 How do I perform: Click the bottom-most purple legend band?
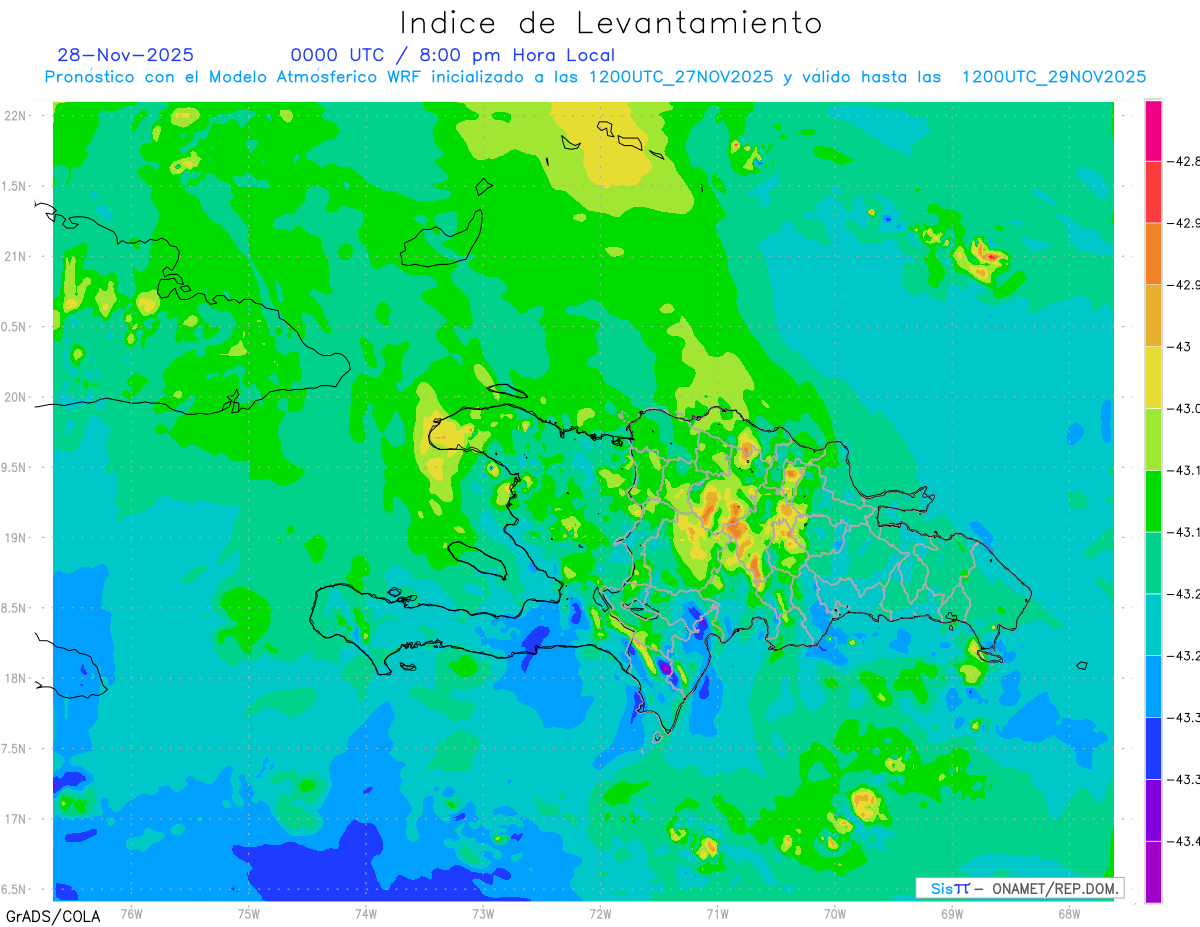point(1153,872)
